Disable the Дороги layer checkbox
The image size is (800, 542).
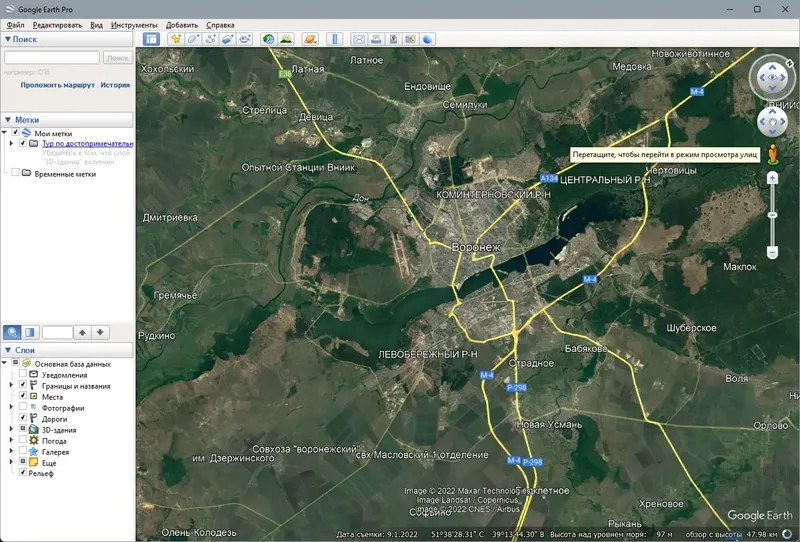click(x=23, y=418)
